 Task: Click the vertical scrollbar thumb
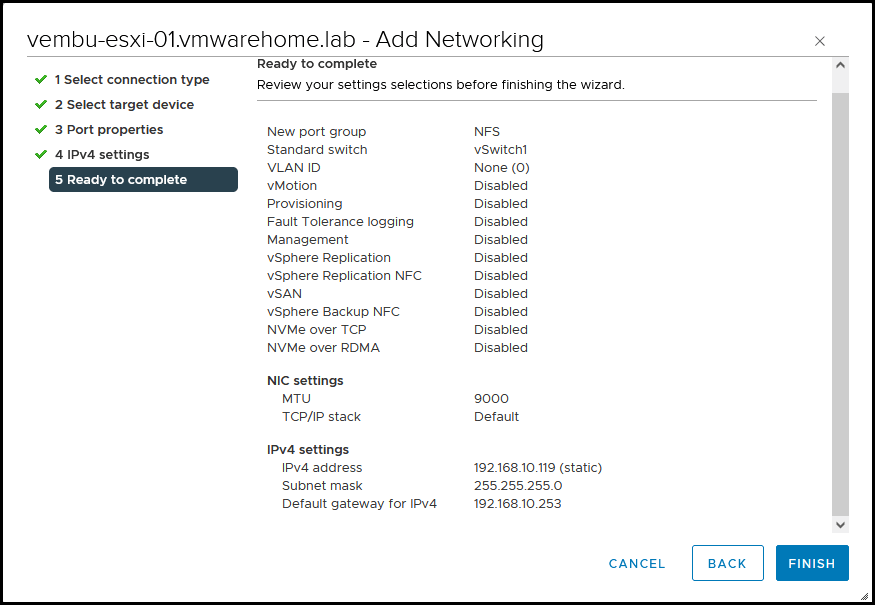(x=840, y=304)
